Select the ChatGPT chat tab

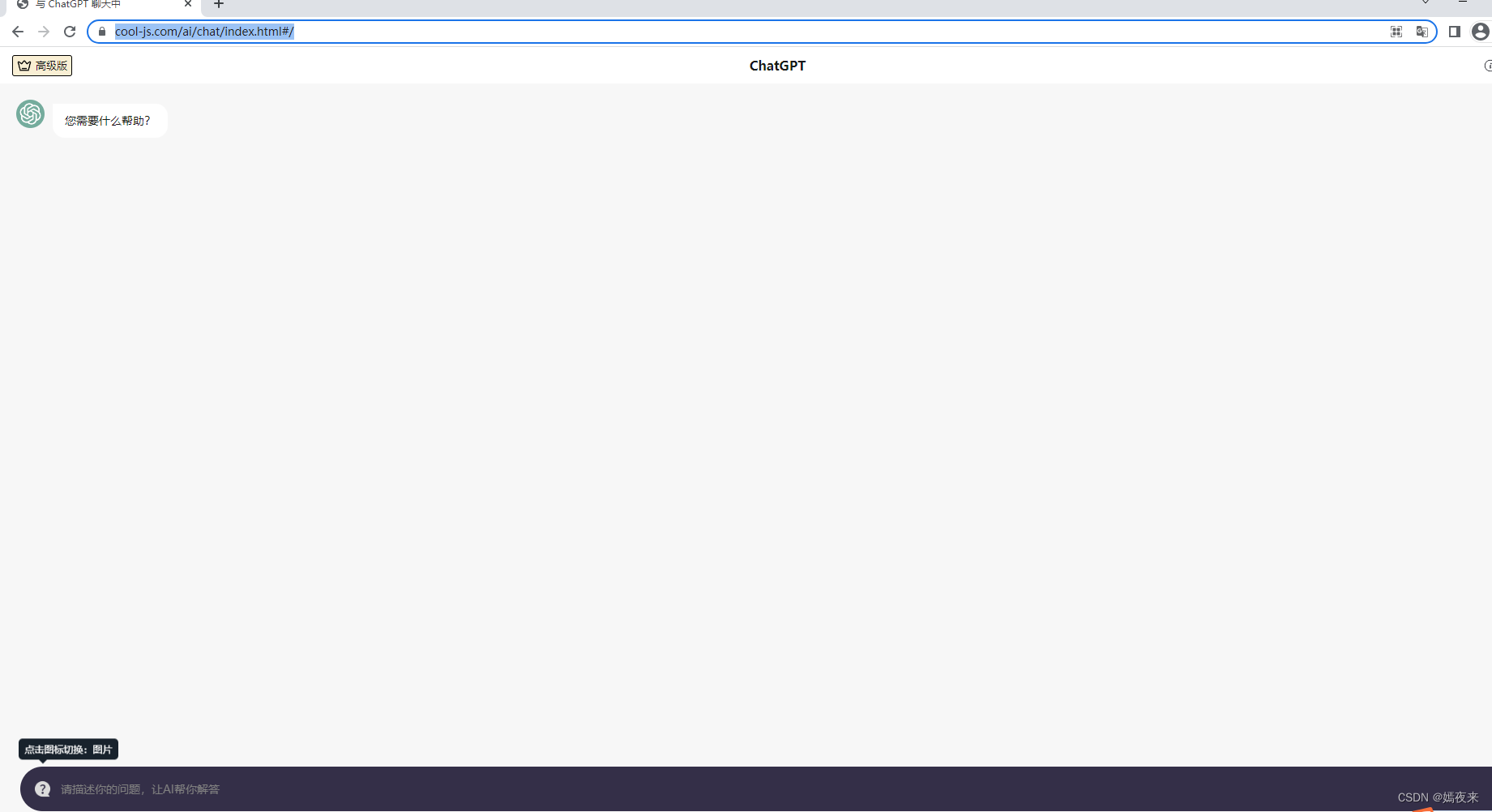[104, 5]
